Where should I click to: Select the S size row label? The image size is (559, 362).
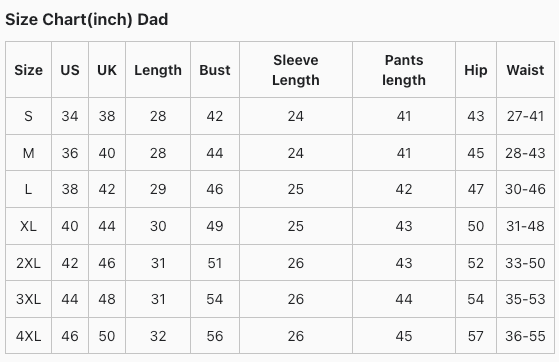[29, 116]
